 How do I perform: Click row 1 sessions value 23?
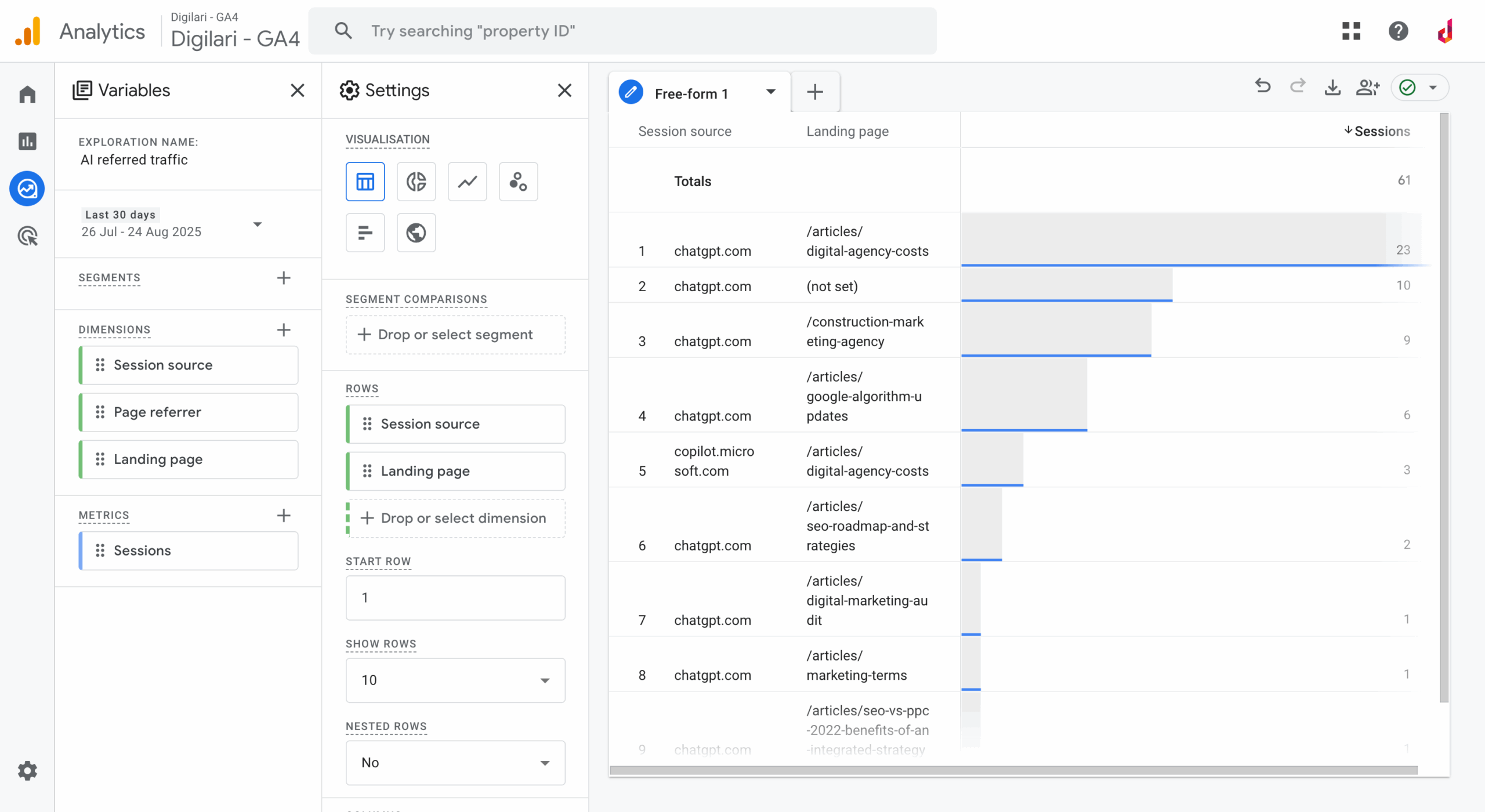(1403, 250)
